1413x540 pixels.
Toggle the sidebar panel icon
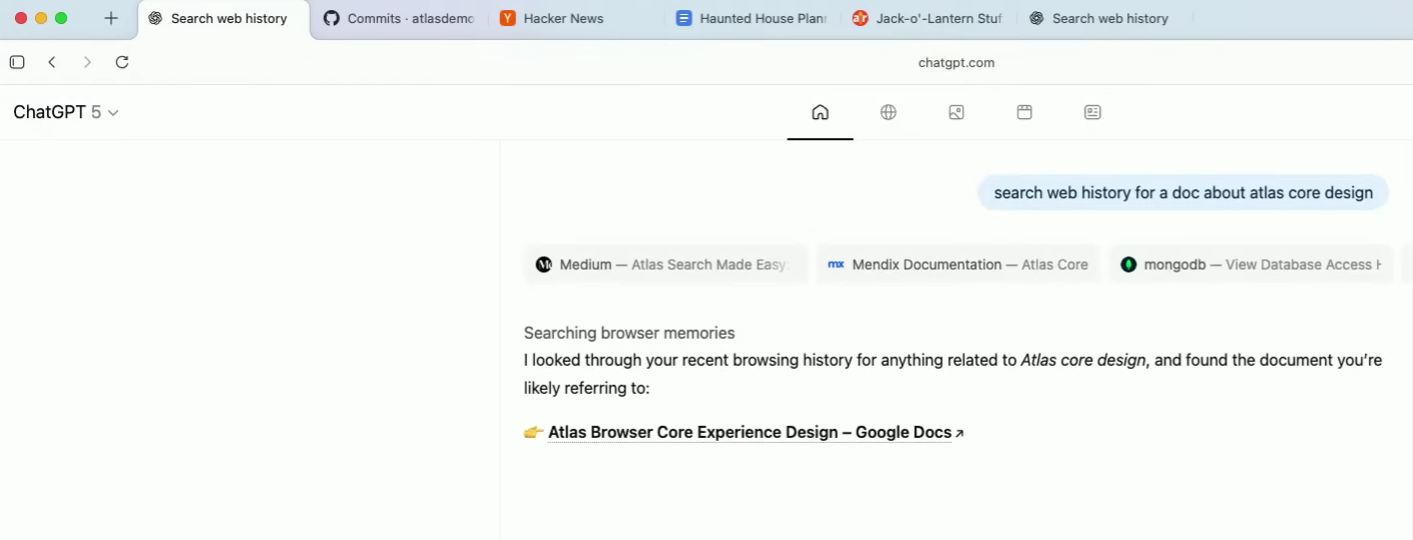click(x=17, y=62)
